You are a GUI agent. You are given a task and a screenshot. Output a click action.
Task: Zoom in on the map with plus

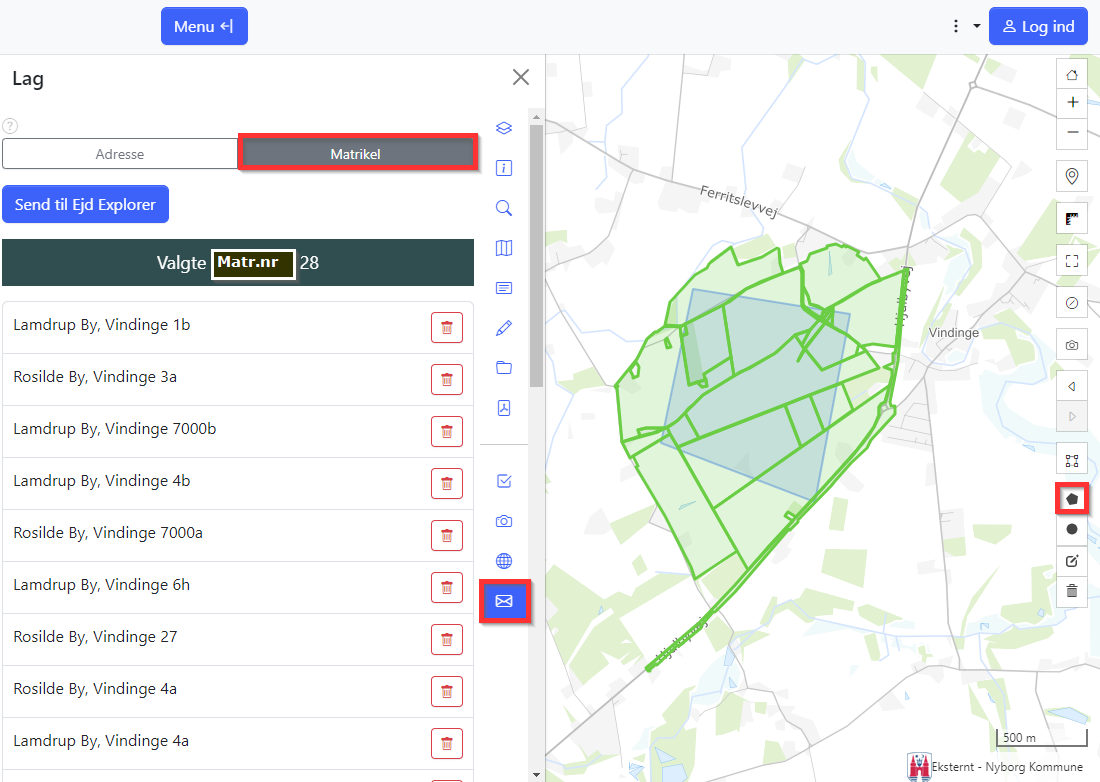(1072, 102)
